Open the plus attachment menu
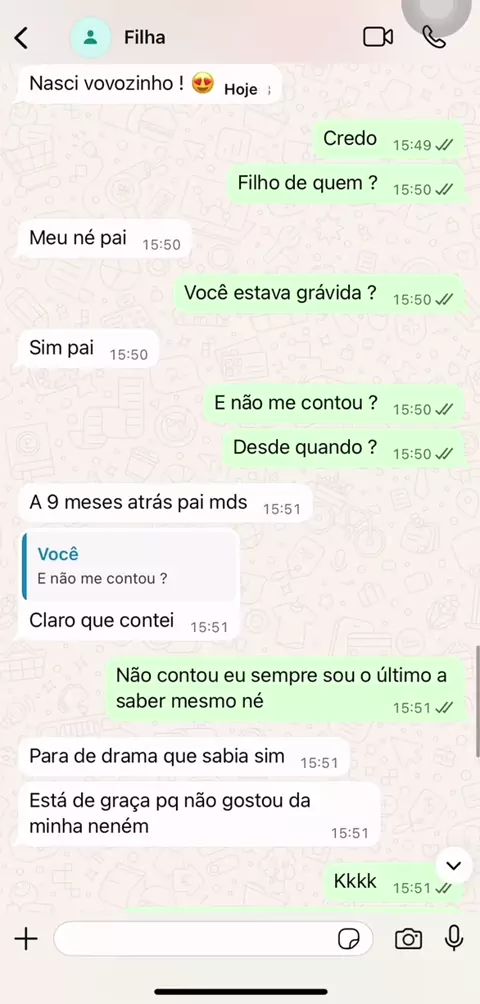 26,939
